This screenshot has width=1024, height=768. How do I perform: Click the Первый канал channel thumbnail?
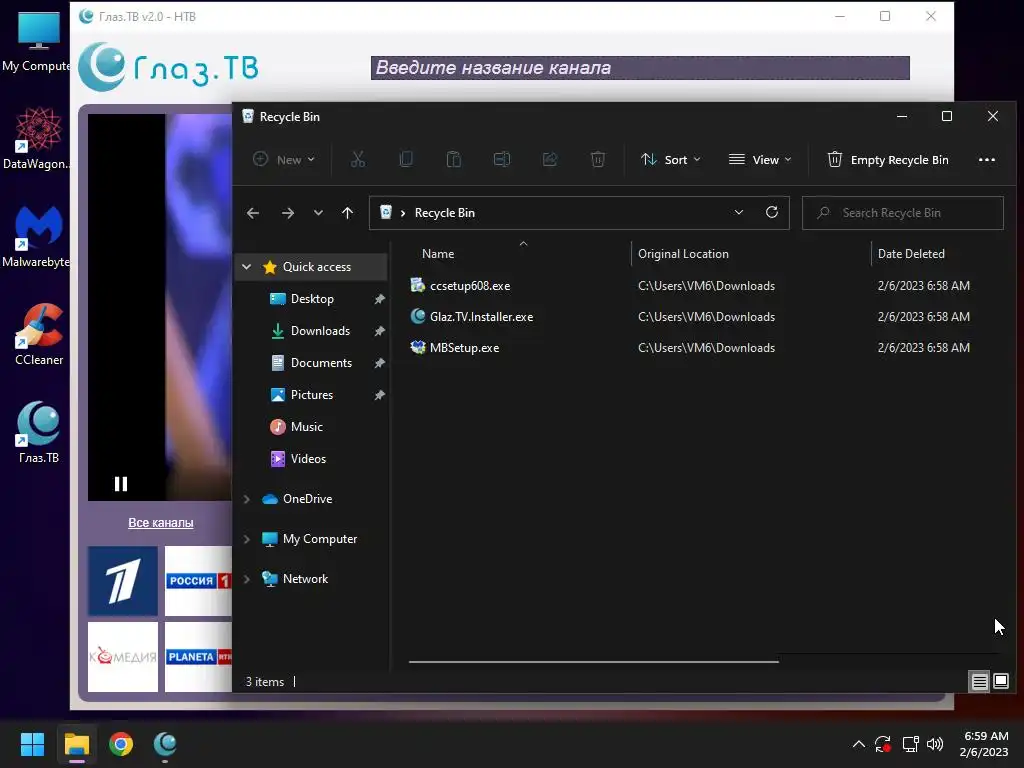pos(123,581)
